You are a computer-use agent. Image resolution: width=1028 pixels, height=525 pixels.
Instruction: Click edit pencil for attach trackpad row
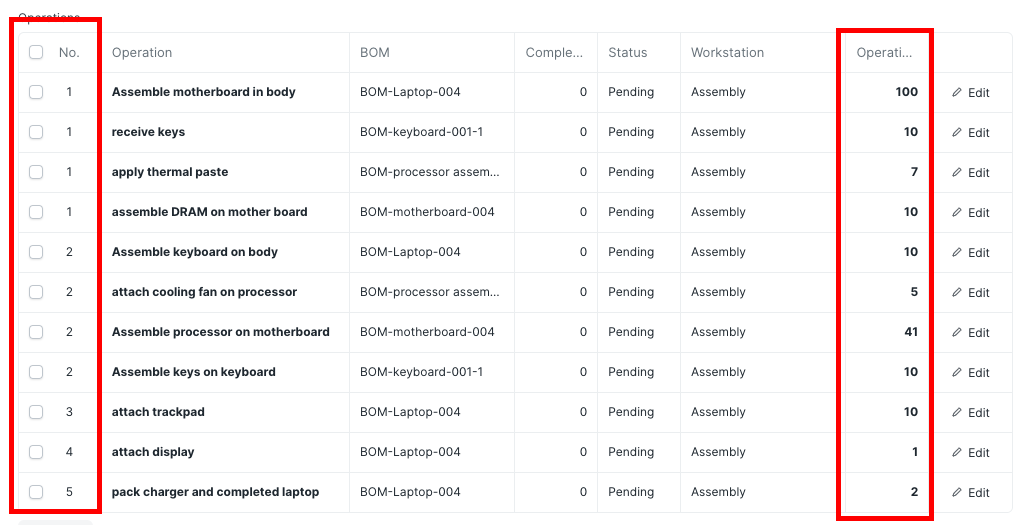tap(957, 412)
